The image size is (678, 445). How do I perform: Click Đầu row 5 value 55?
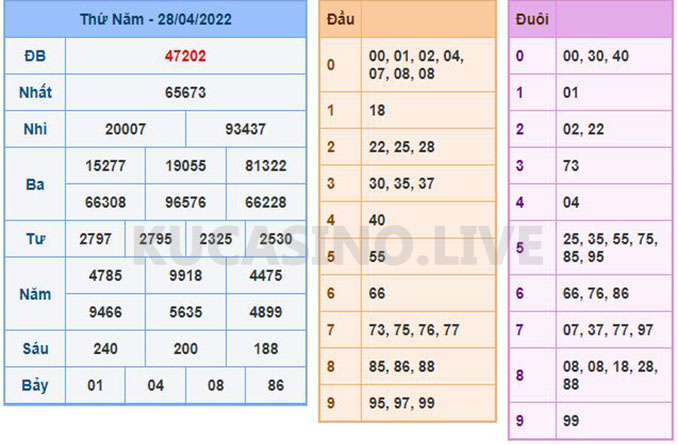(377, 257)
